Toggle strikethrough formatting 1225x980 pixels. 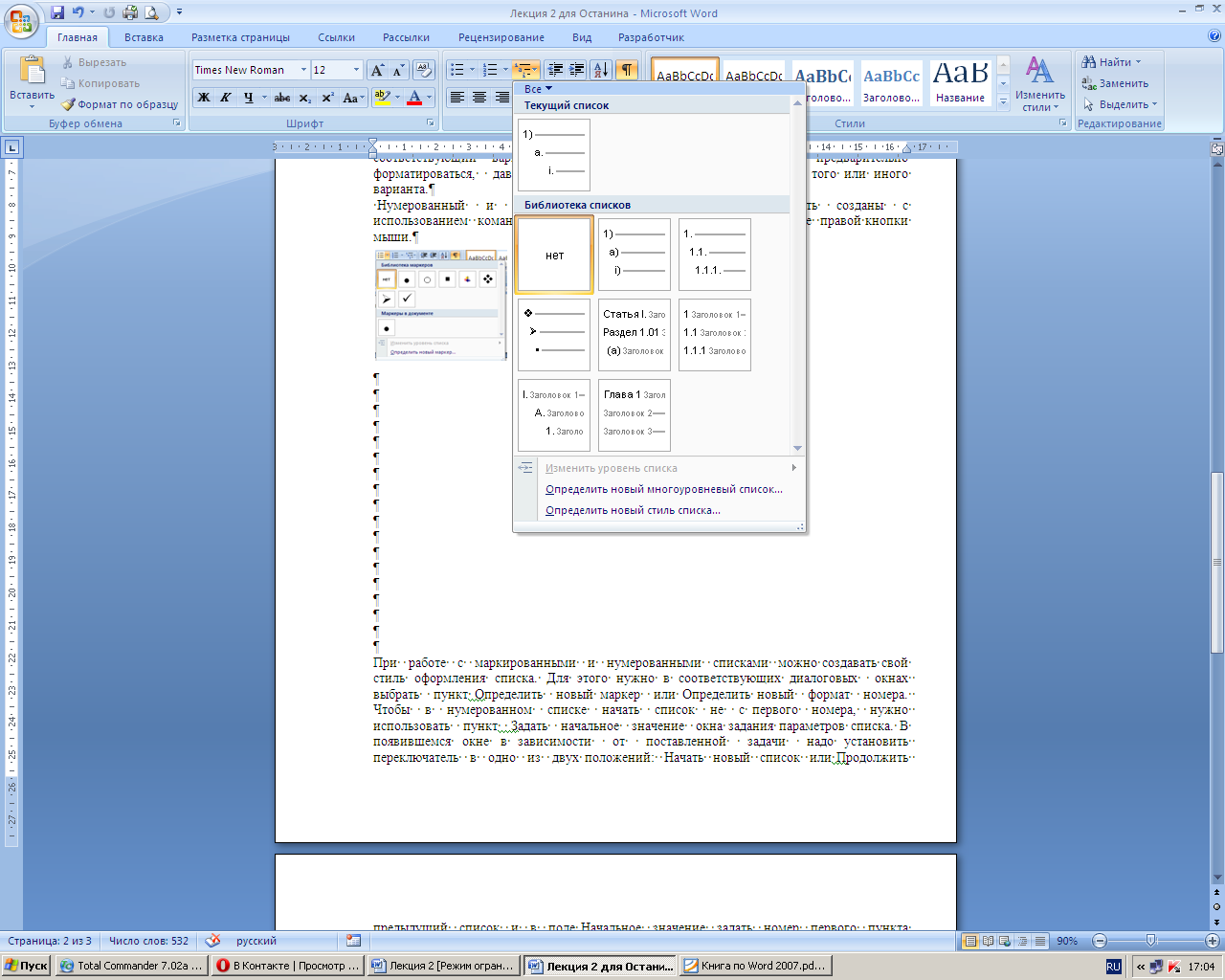282,98
